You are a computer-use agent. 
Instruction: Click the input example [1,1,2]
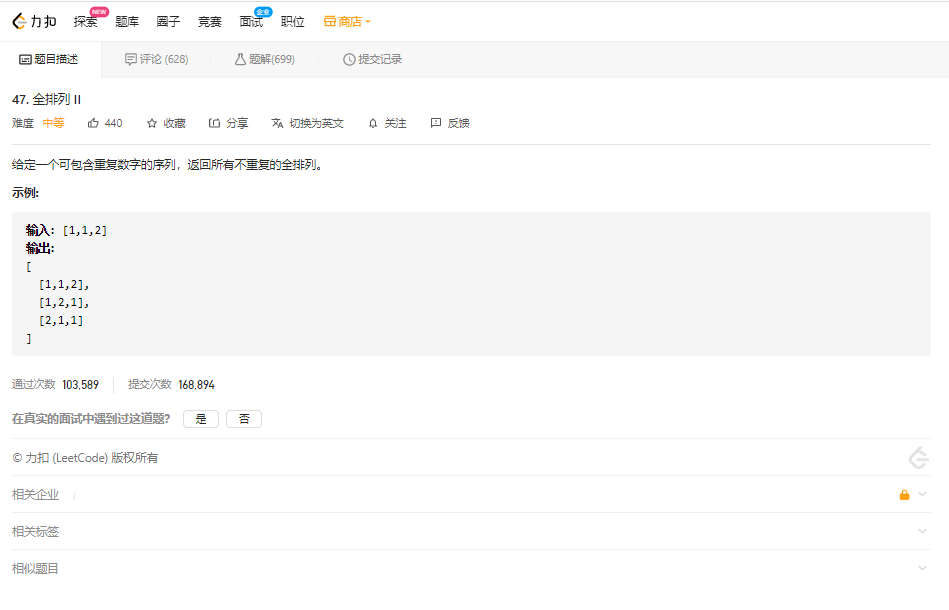click(85, 231)
